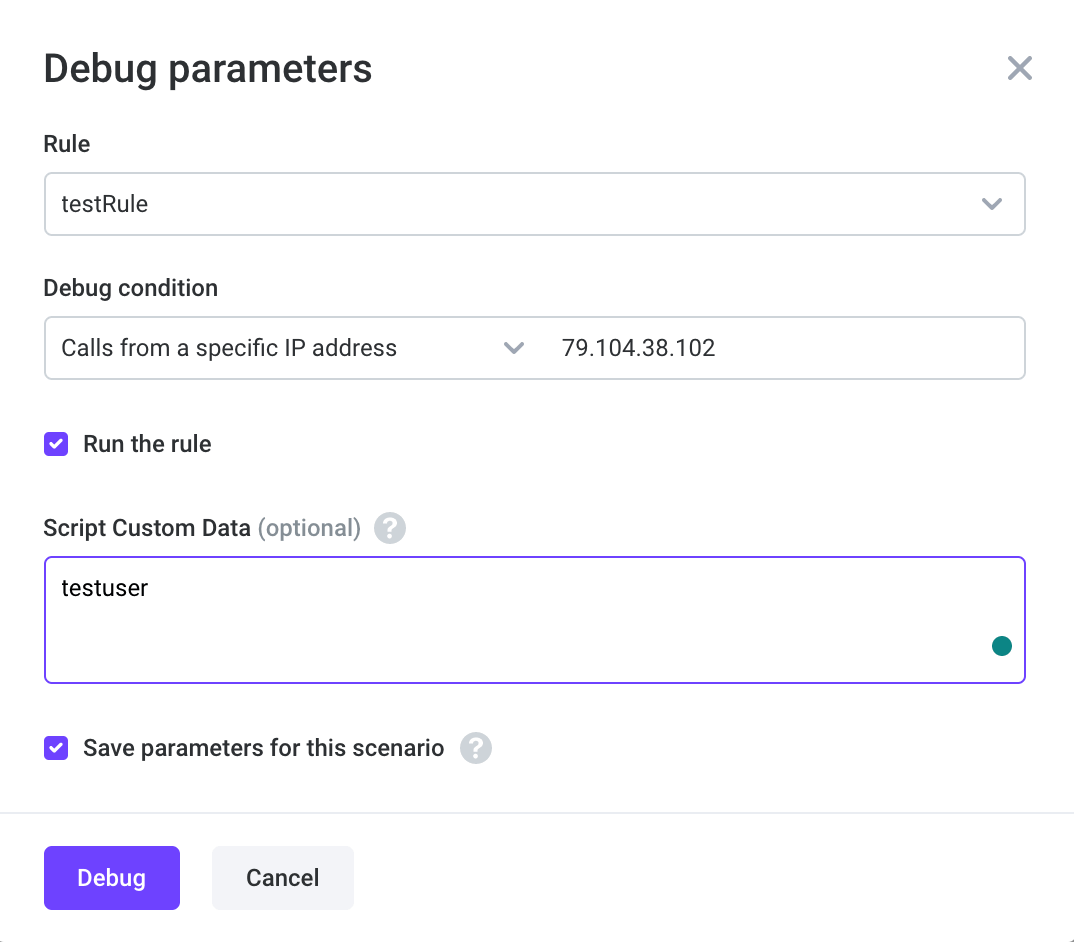
Task: Select the checkmark icon next to Run the rule
Action: [56, 444]
